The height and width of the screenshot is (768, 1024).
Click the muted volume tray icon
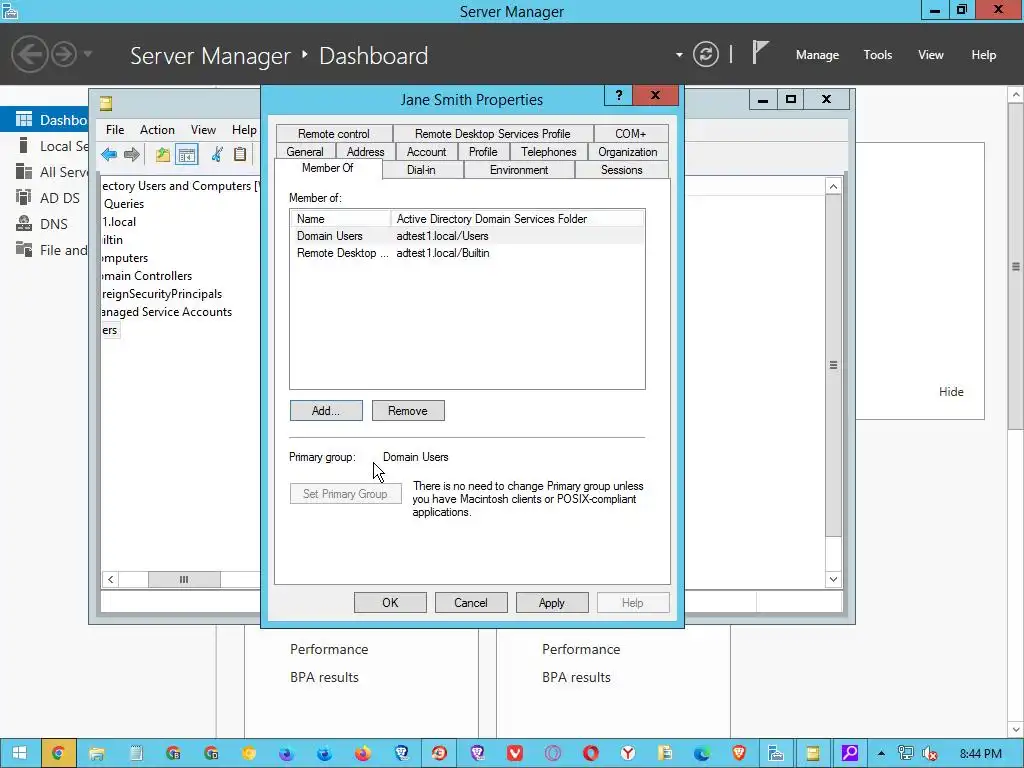[930, 754]
